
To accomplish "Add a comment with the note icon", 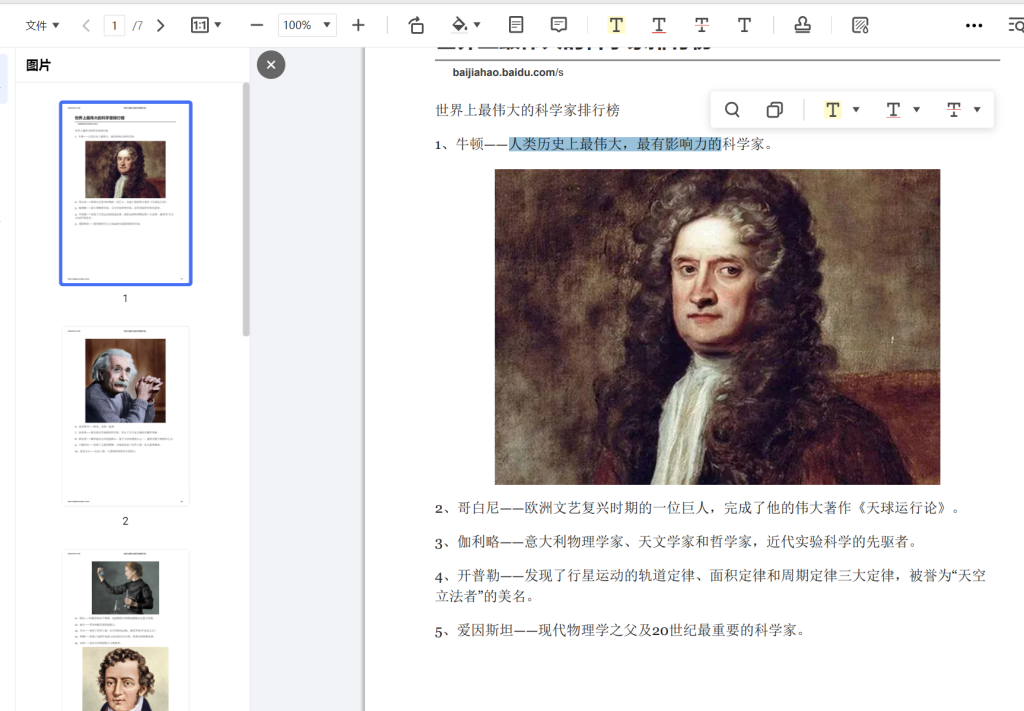I will [558, 25].
